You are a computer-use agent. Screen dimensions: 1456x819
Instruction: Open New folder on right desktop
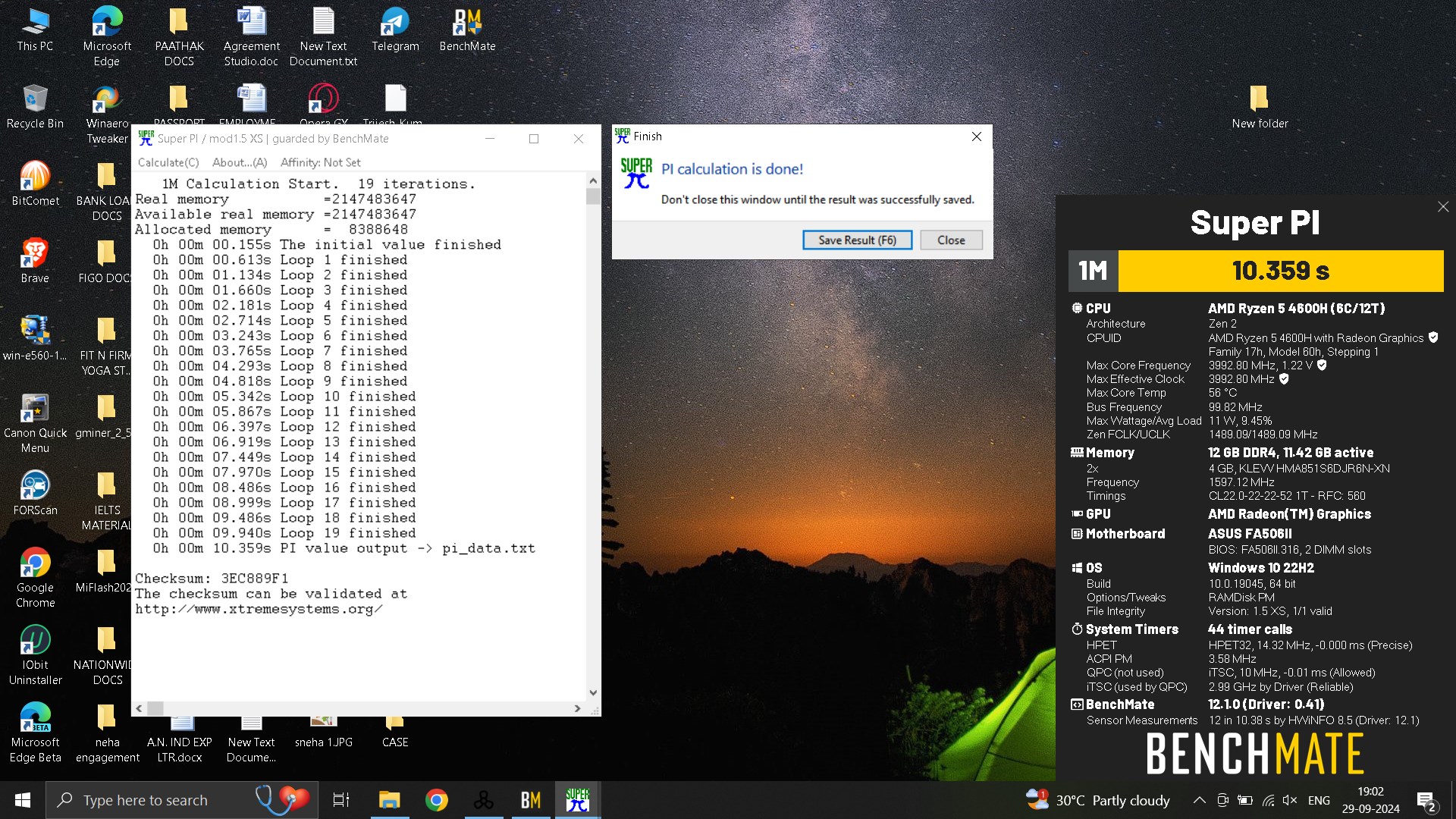click(x=1260, y=107)
